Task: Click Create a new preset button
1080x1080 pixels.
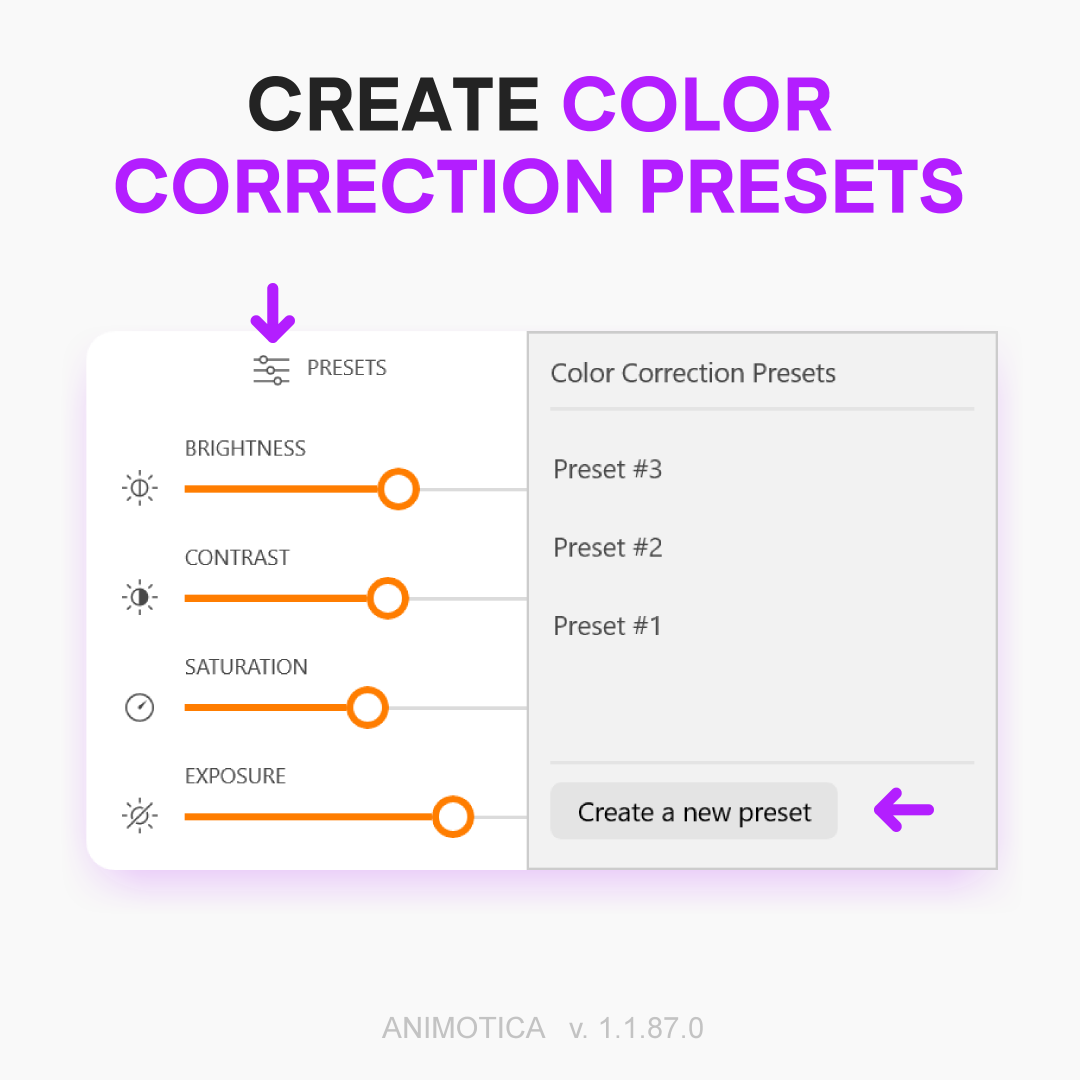Action: [x=694, y=811]
